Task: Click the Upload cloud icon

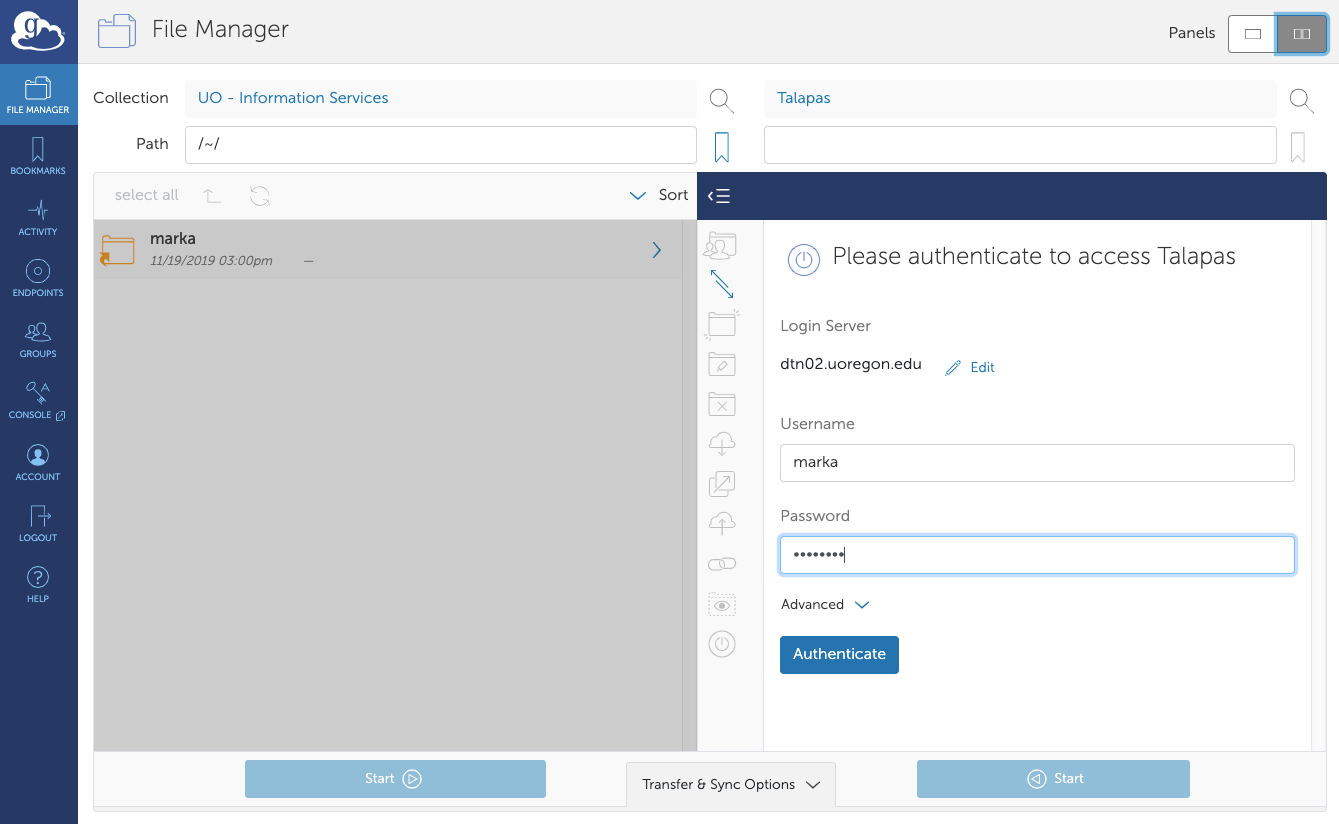Action: (721, 523)
